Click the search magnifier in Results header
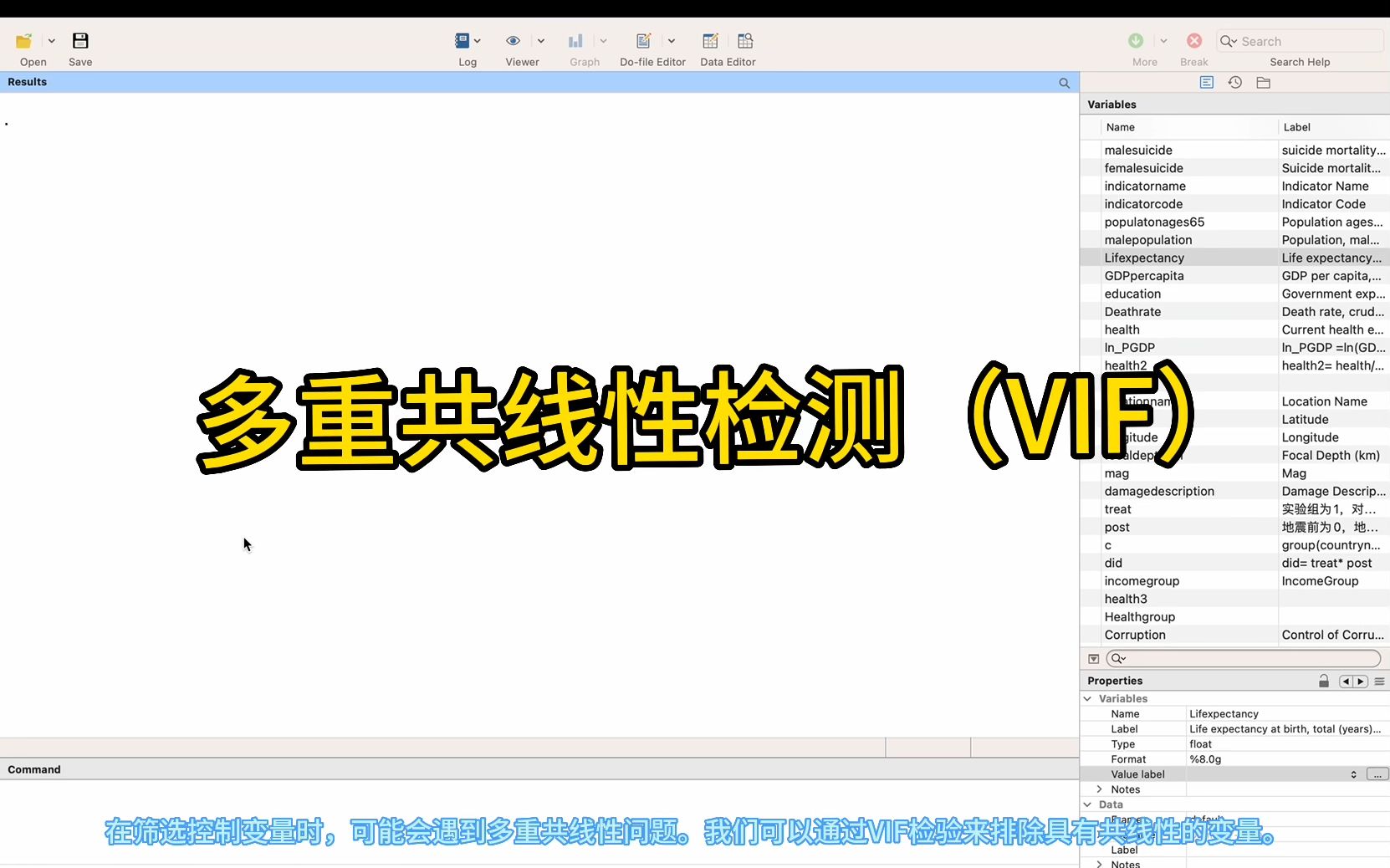The width and height of the screenshot is (1390, 868). 1065,83
